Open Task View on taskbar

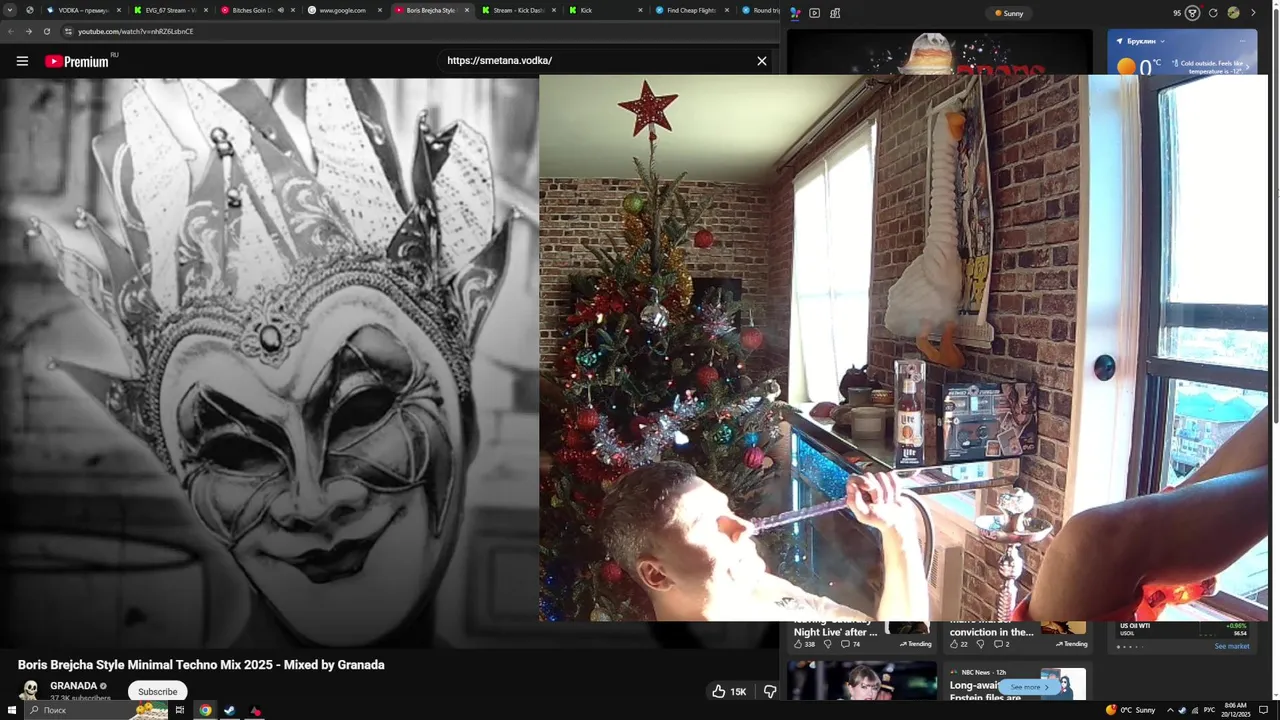coord(180,710)
